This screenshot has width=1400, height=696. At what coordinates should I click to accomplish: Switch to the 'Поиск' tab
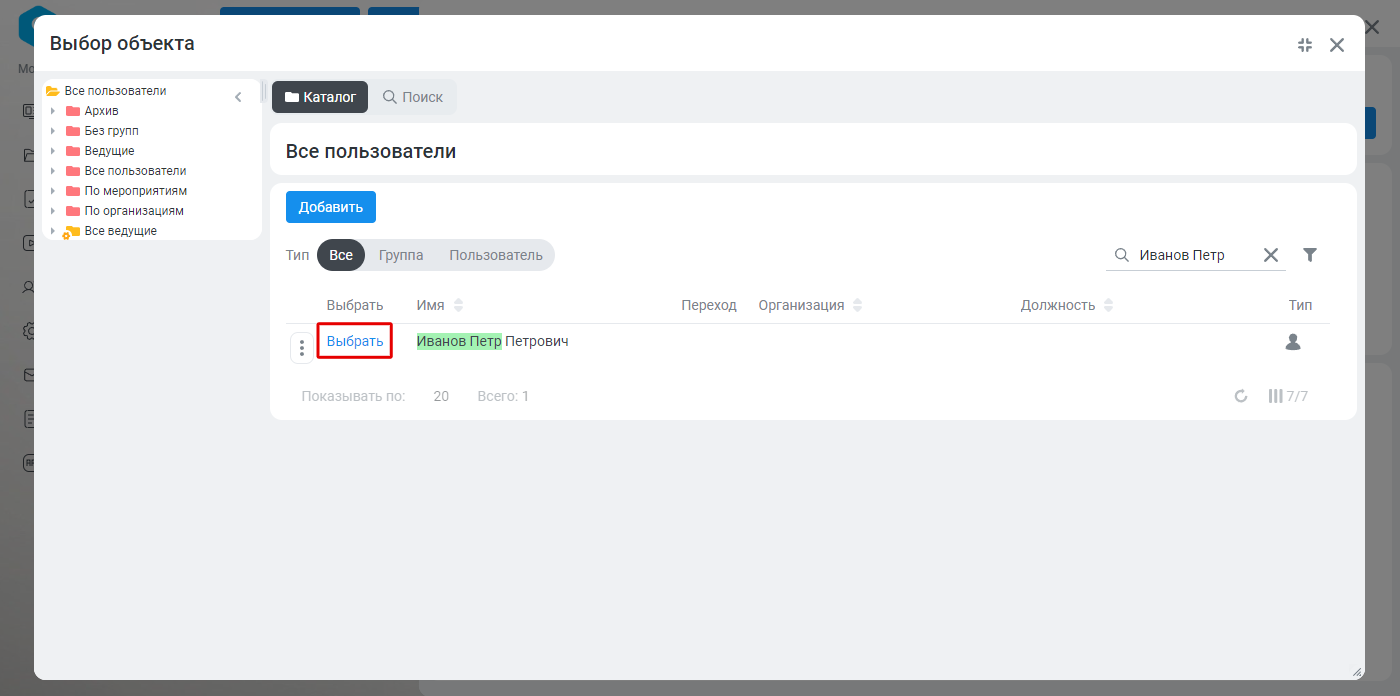[413, 97]
